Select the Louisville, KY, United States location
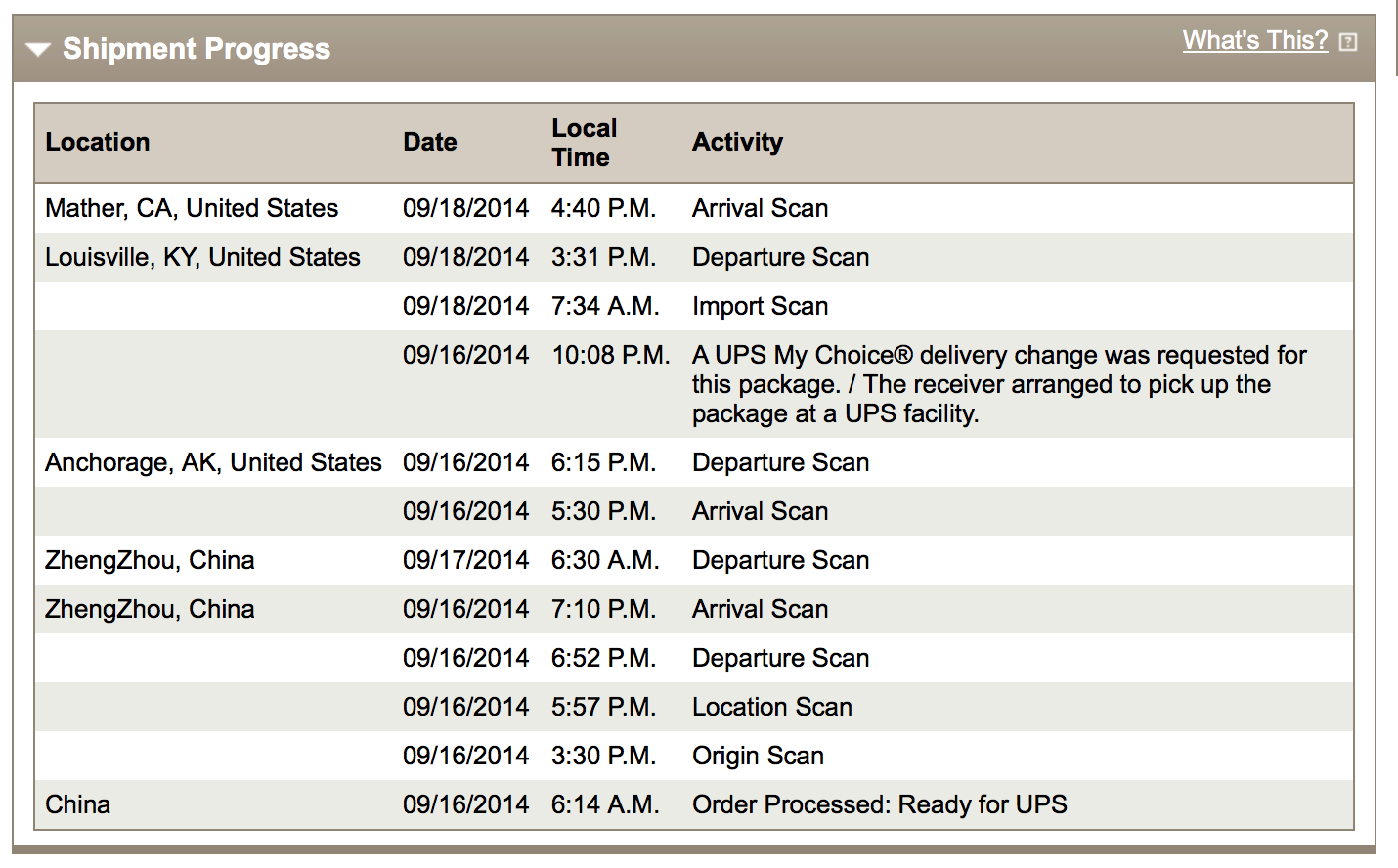This screenshot has width=1398, height=868. [202, 257]
